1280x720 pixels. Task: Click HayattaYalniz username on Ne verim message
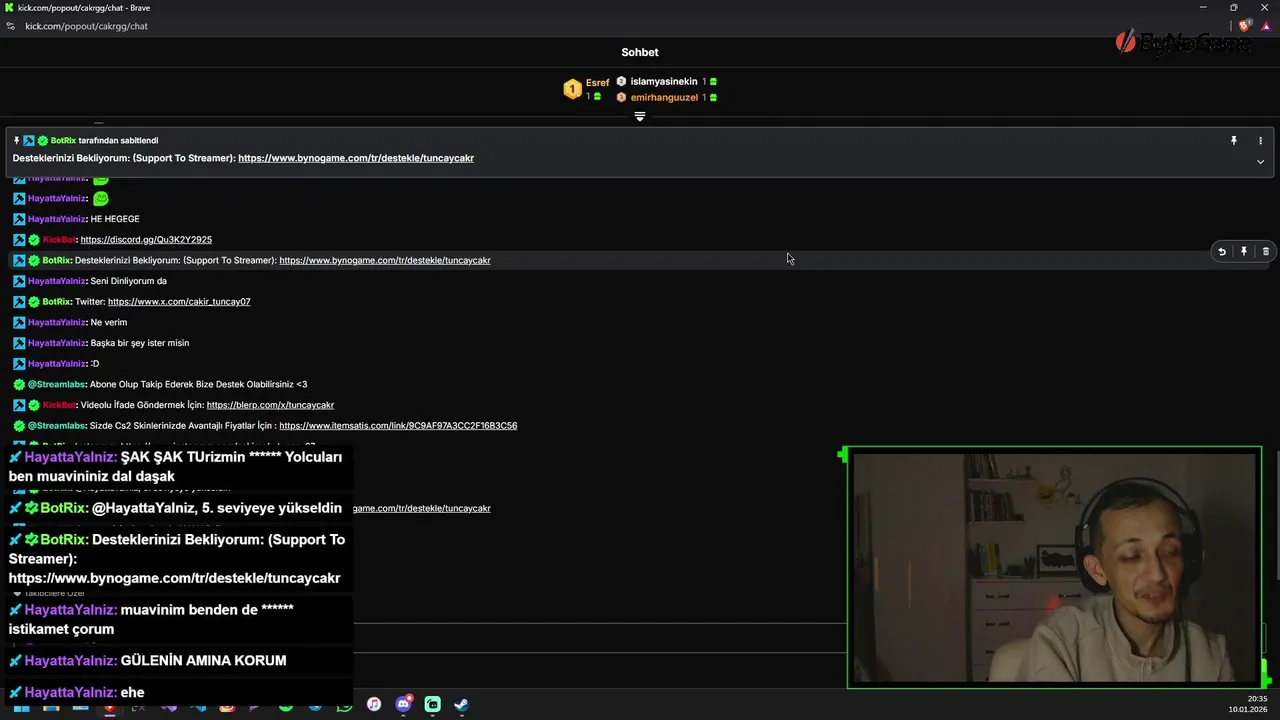coord(56,323)
